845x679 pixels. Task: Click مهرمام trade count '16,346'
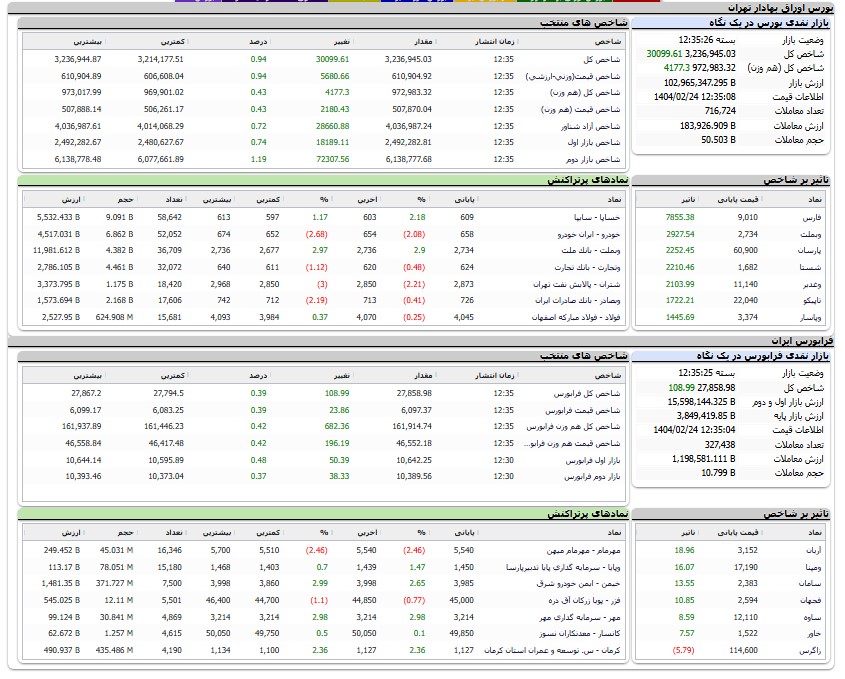[170, 551]
